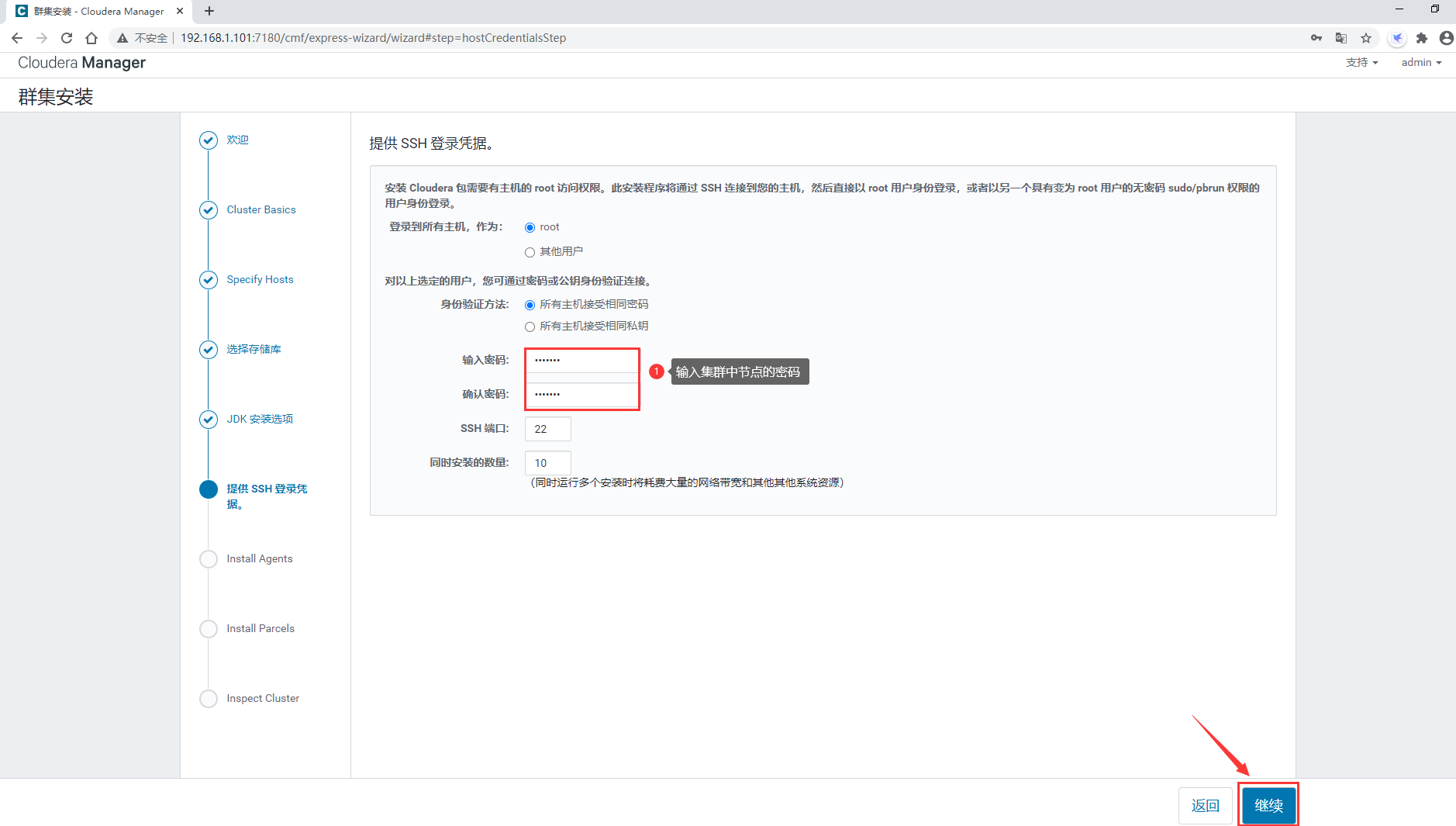The height and width of the screenshot is (826, 1456).
Task: Focus the 输入密码 password field
Action: (x=581, y=361)
